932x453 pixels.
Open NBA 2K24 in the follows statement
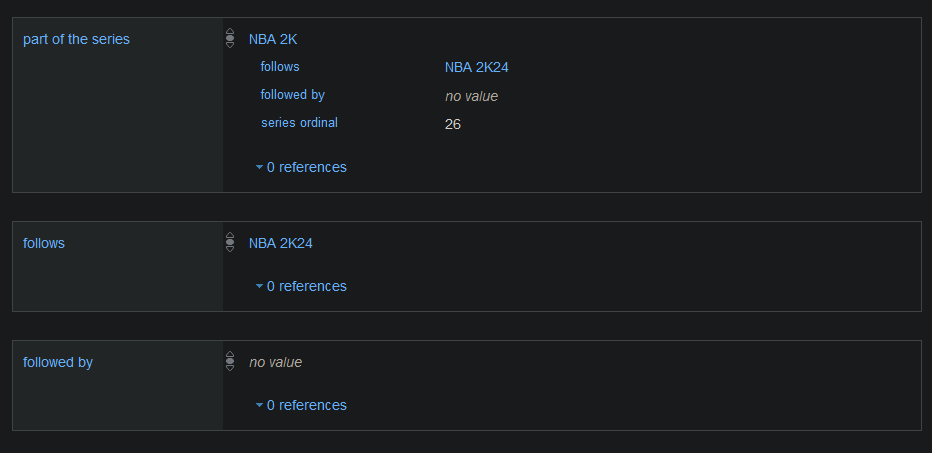(x=281, y=243)
